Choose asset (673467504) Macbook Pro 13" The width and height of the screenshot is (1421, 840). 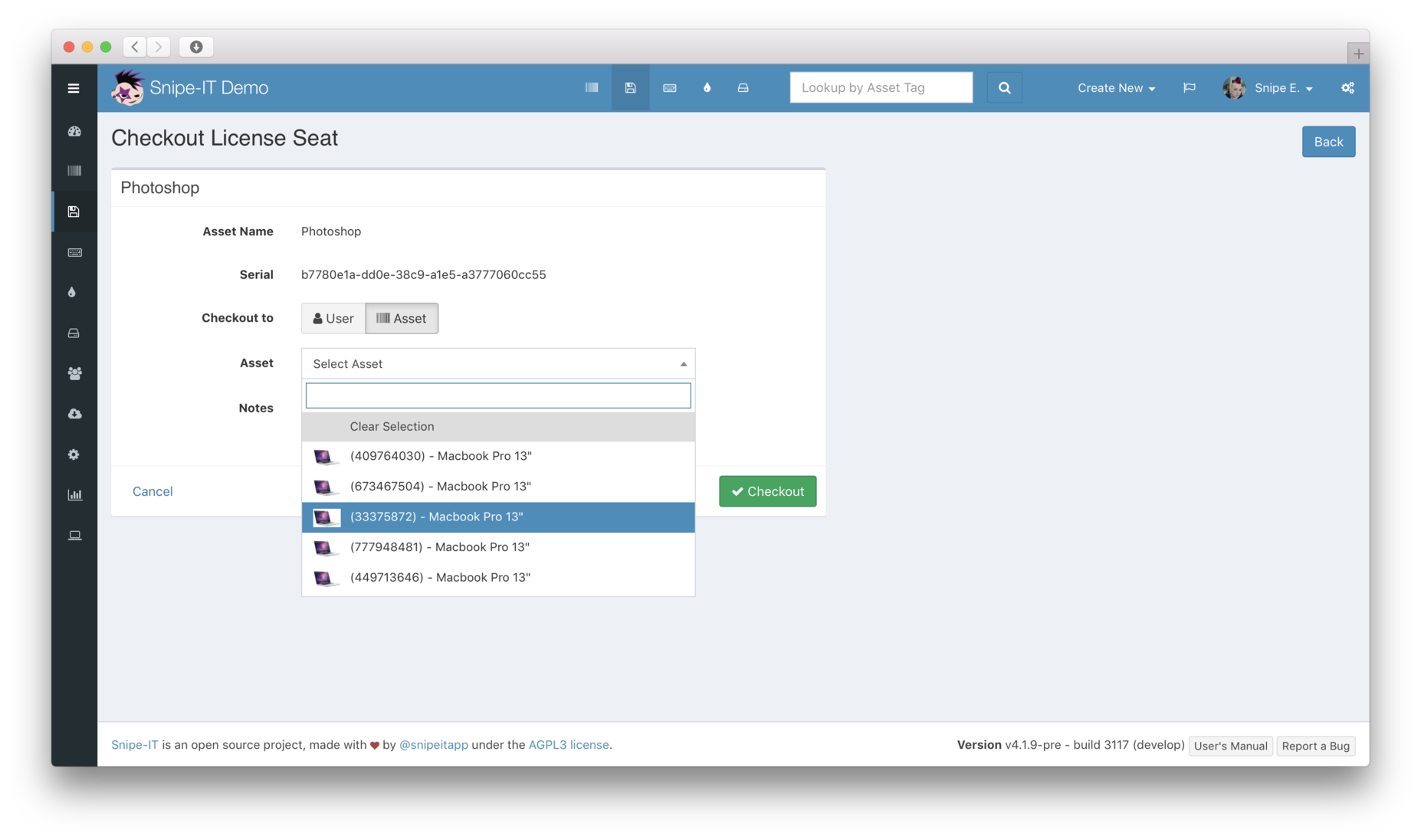[x=498, y=487]
